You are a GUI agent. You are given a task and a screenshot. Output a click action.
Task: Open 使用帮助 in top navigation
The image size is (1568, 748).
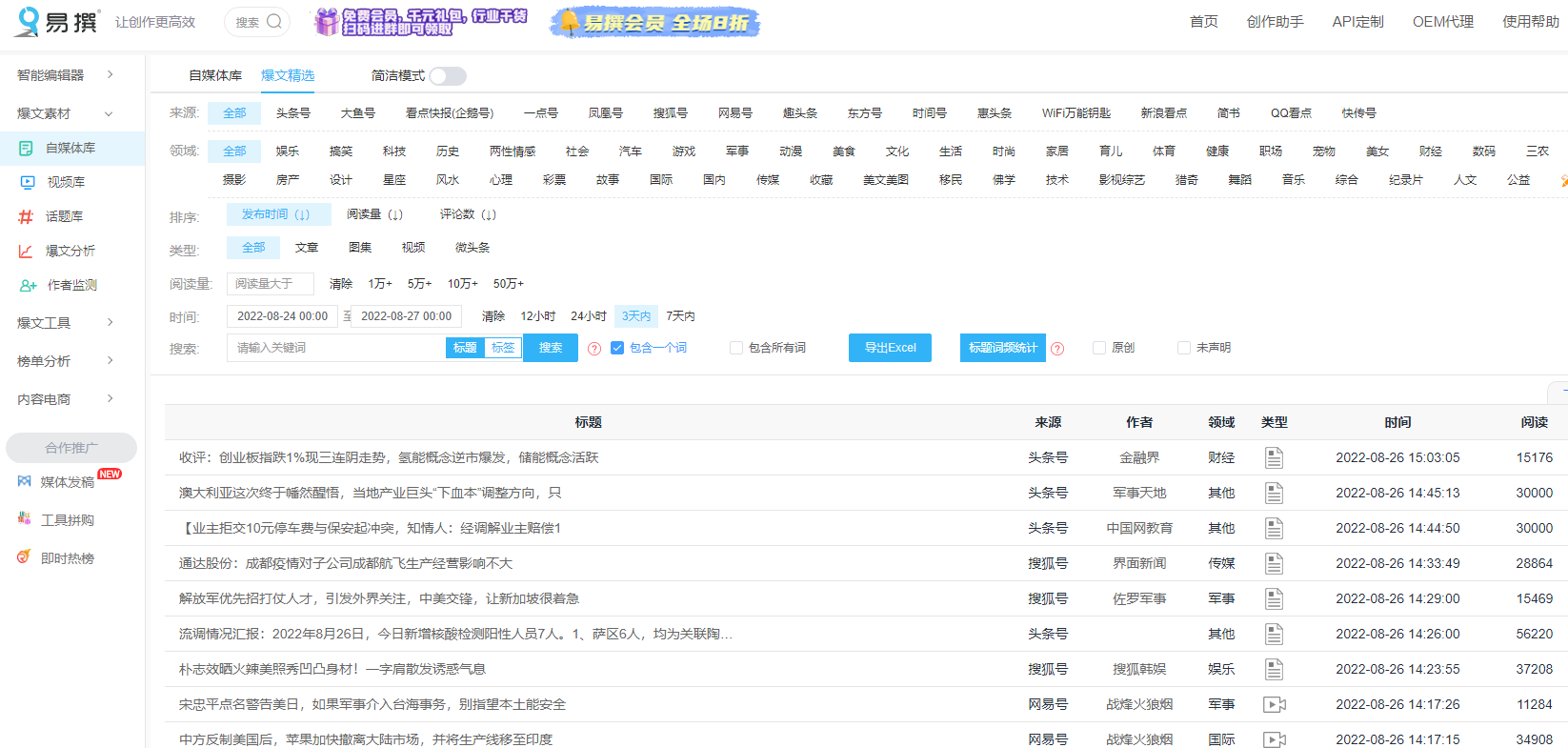1531,22
